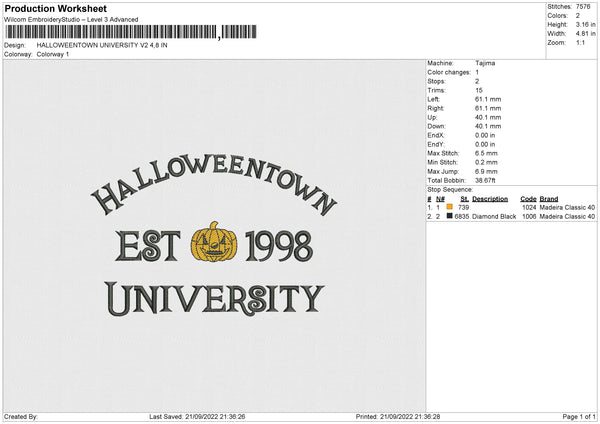Click the Machine value "Tajima"

point(485,63)
